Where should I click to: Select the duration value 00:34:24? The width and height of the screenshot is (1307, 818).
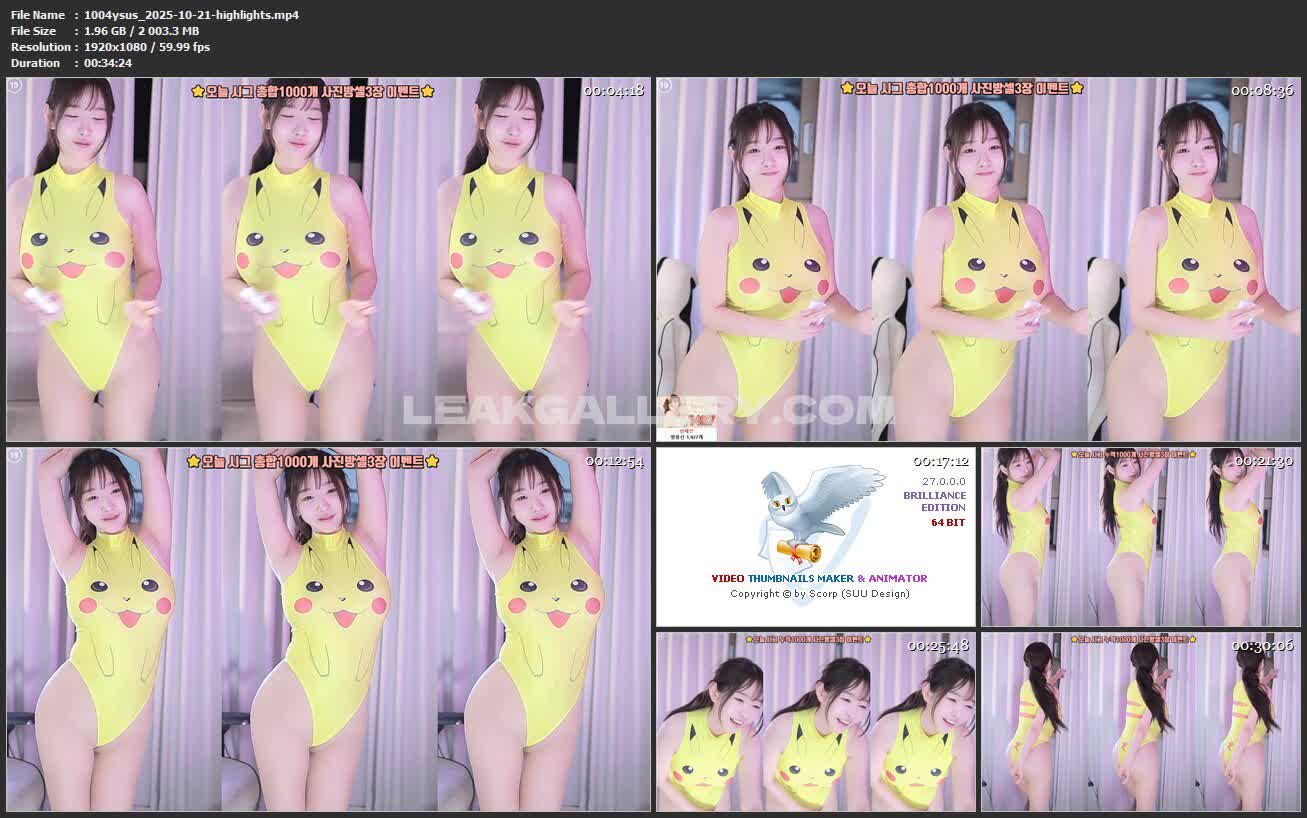click(x=109, y=63)
